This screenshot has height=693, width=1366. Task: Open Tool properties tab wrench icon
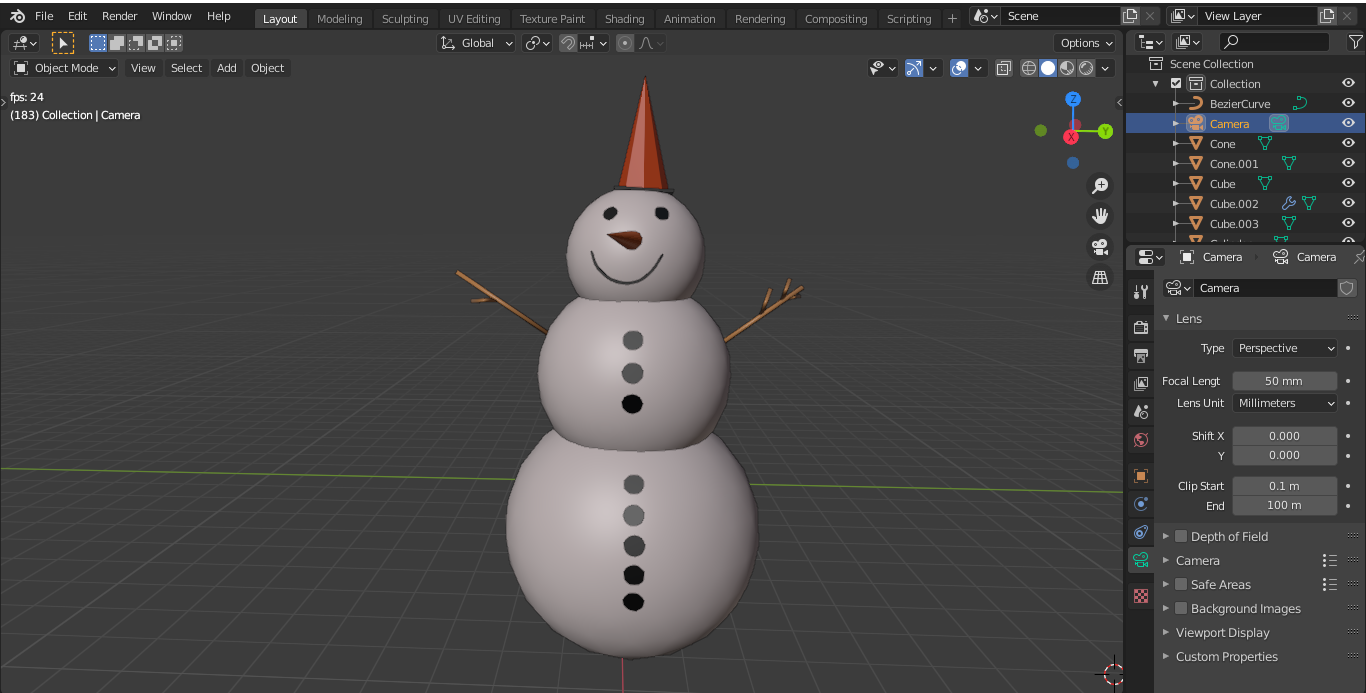click(x=1140, y=292)
